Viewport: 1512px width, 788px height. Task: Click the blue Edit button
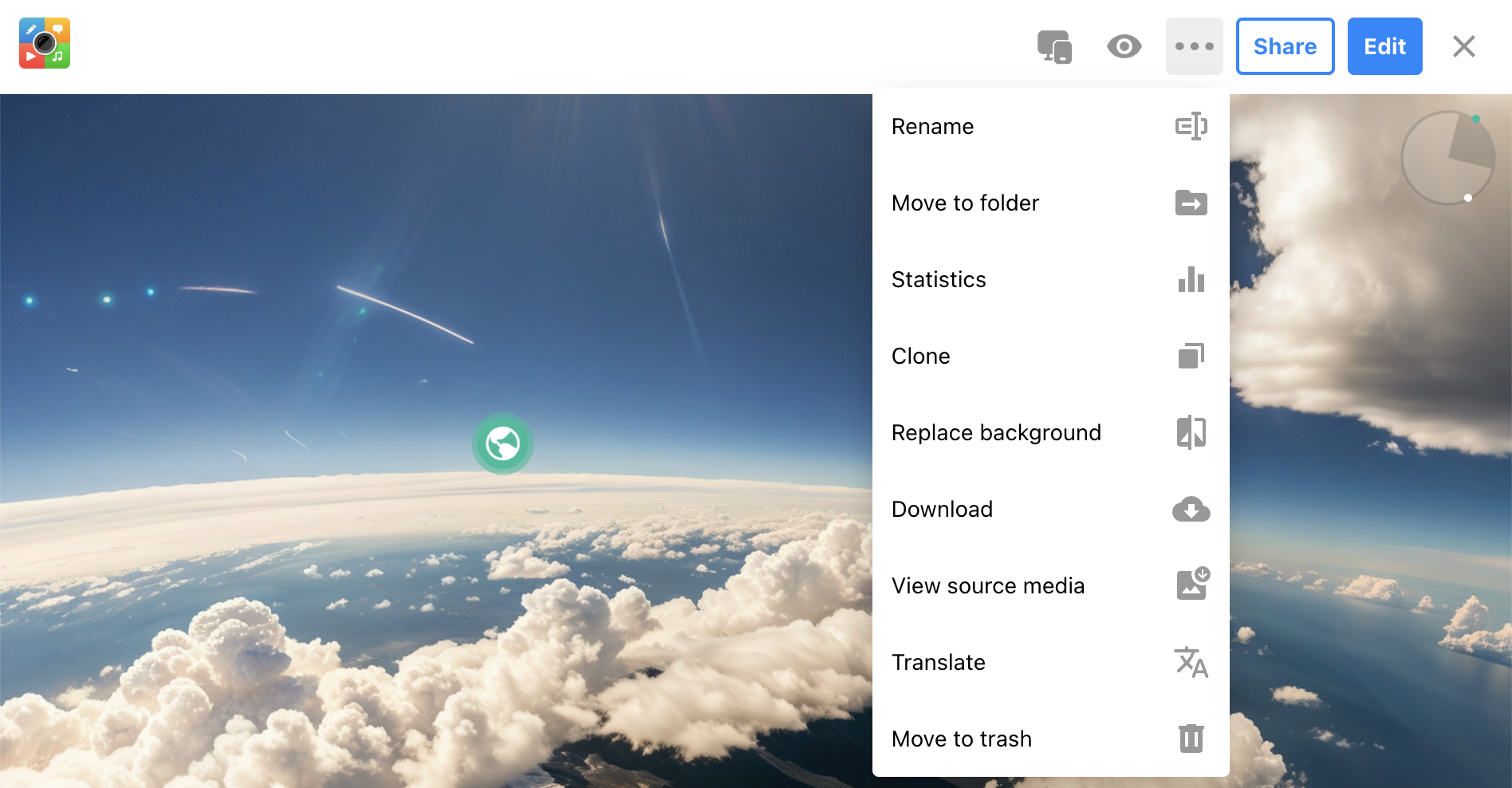1385,46
